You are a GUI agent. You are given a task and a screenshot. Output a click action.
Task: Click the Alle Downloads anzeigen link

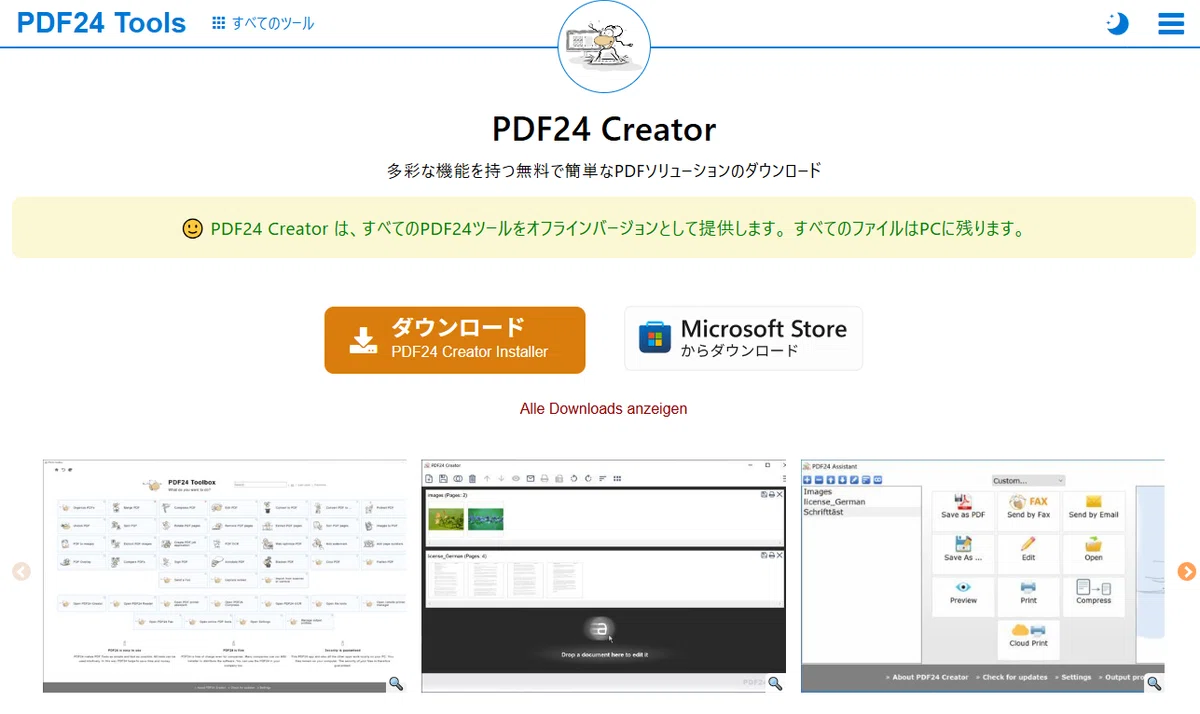coord(603,409)
